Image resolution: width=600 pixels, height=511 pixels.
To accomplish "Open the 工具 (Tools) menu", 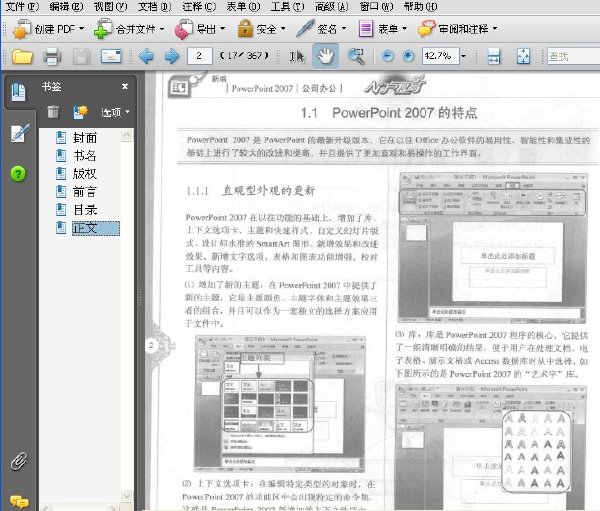I will [x=287, y=7].
